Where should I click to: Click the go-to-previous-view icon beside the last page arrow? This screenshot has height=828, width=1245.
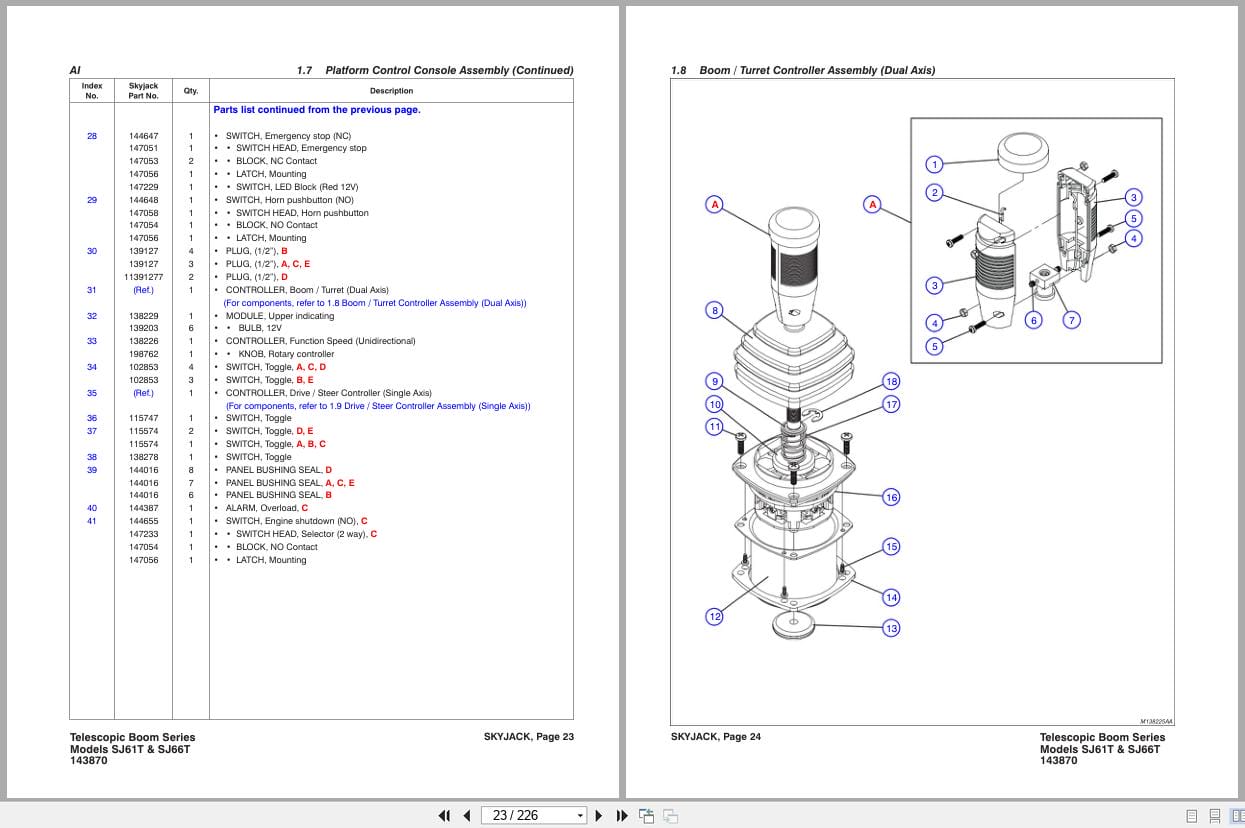[647, 816]
